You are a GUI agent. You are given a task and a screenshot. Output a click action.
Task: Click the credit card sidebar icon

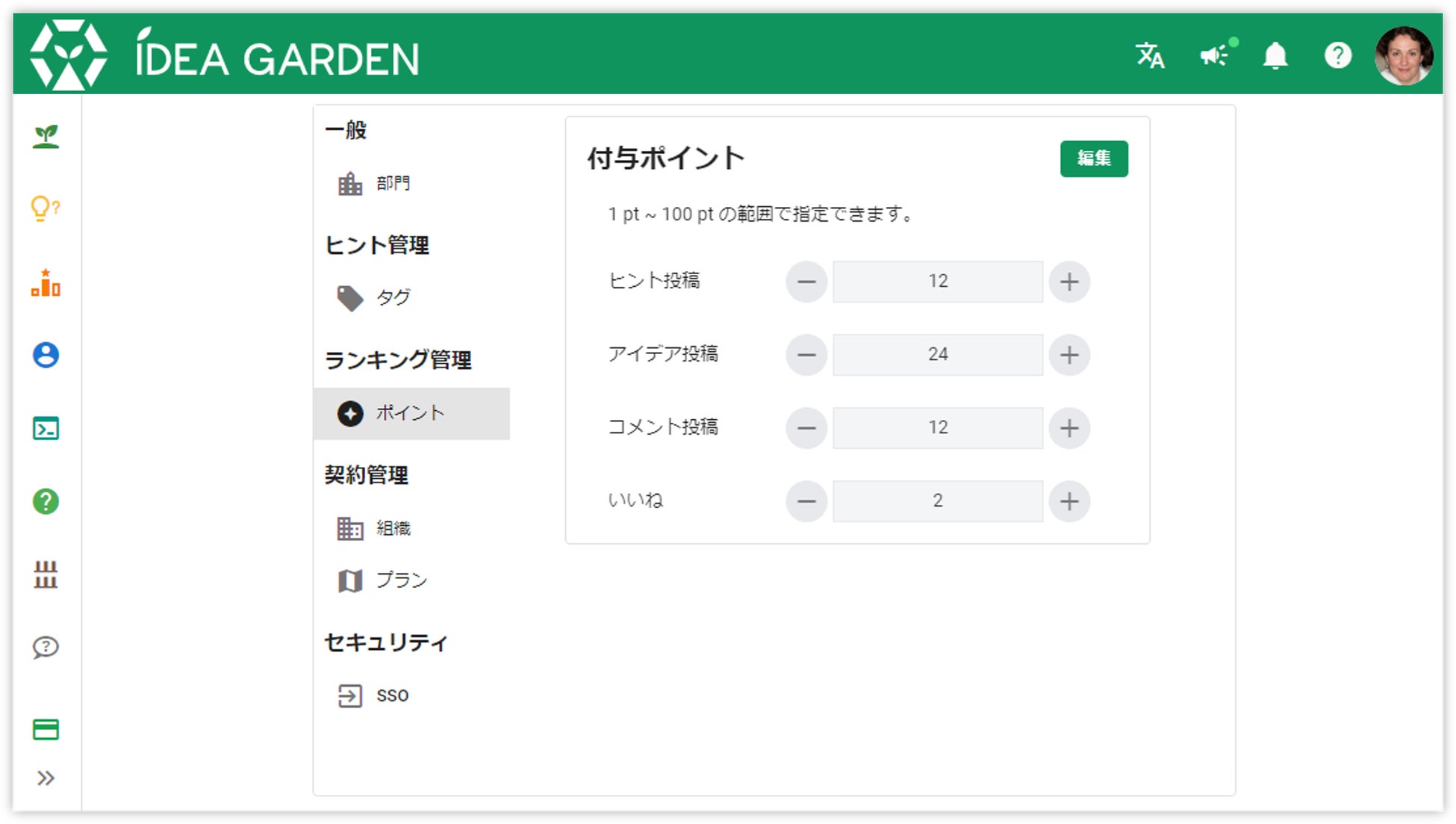click(x=46, y=729)
